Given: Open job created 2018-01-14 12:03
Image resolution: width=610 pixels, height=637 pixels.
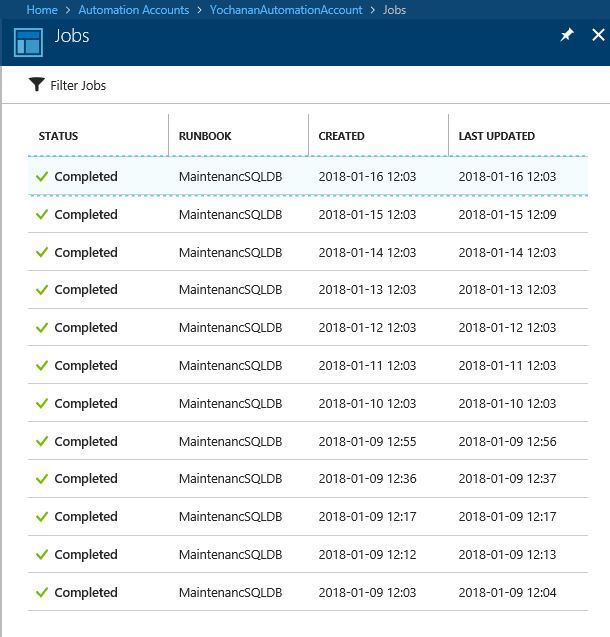Looking at the screenshot, I should (x=308, y=252).
